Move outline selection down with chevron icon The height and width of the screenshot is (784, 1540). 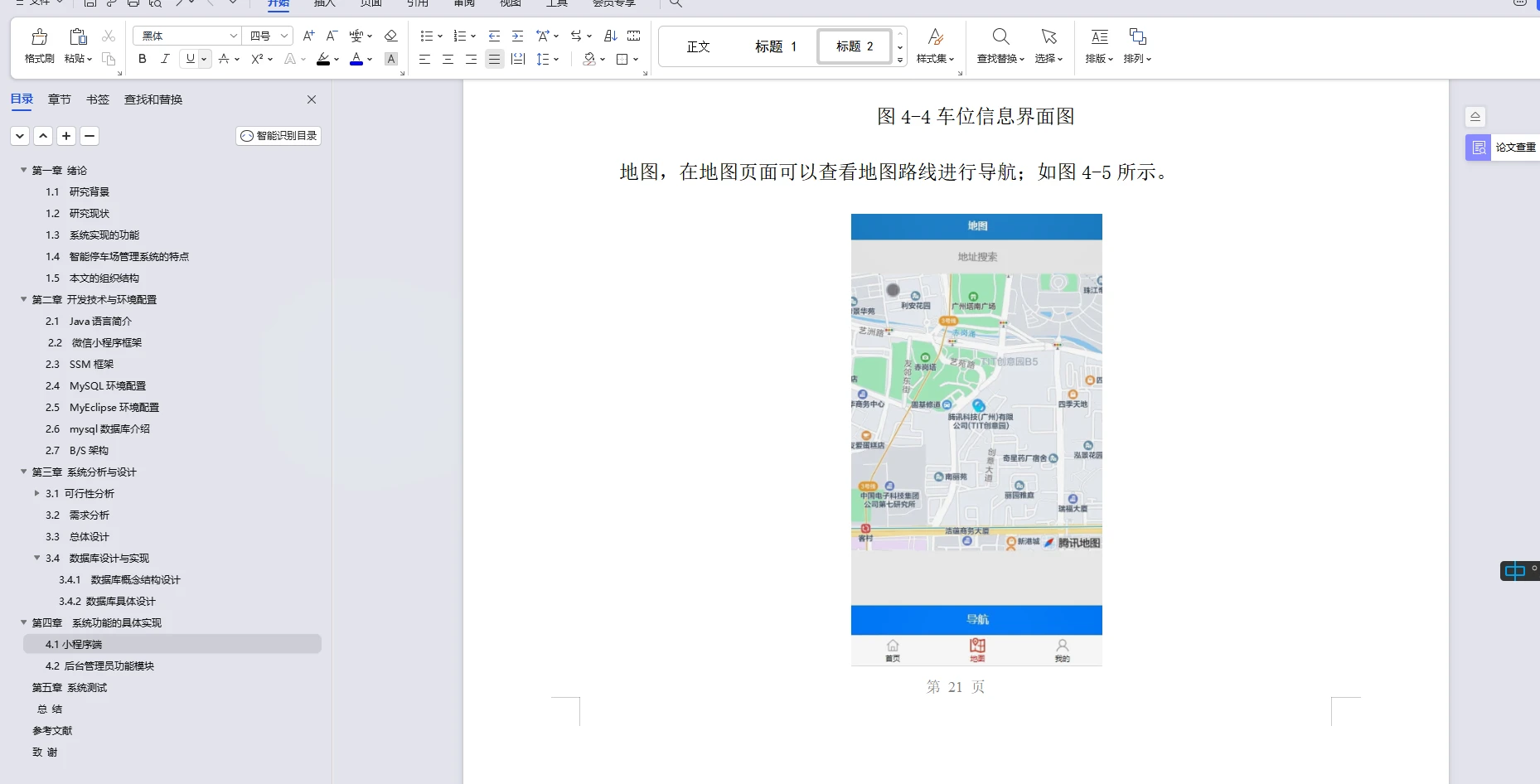20,136
